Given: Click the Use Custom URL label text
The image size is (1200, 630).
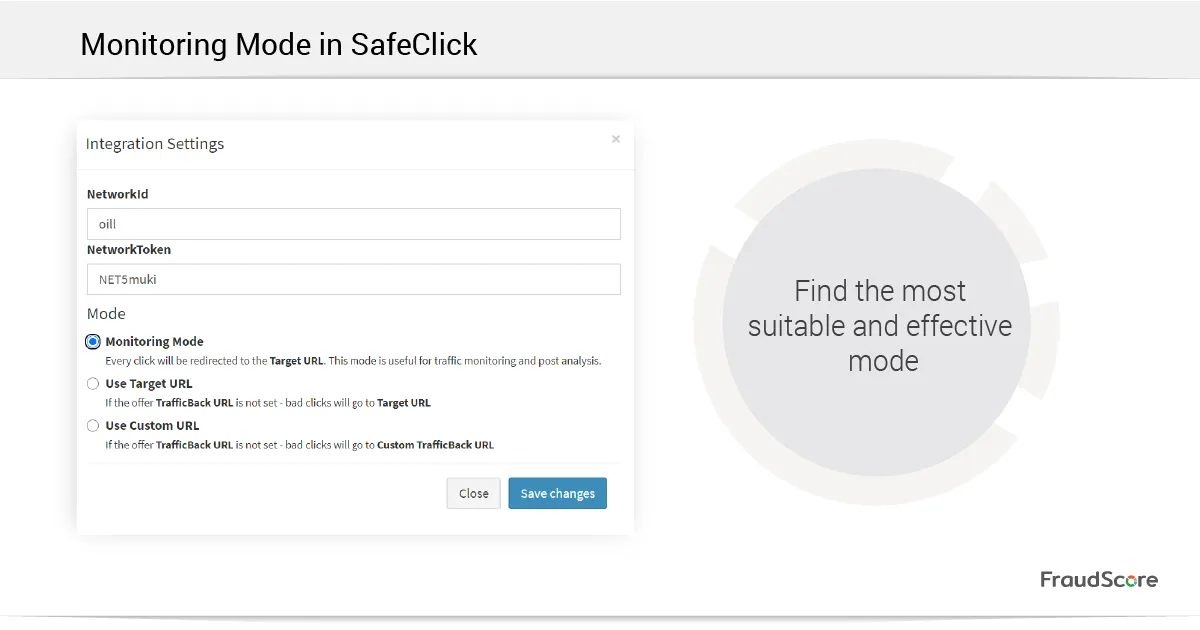Looking at the screenshot, I should (152, 426).
